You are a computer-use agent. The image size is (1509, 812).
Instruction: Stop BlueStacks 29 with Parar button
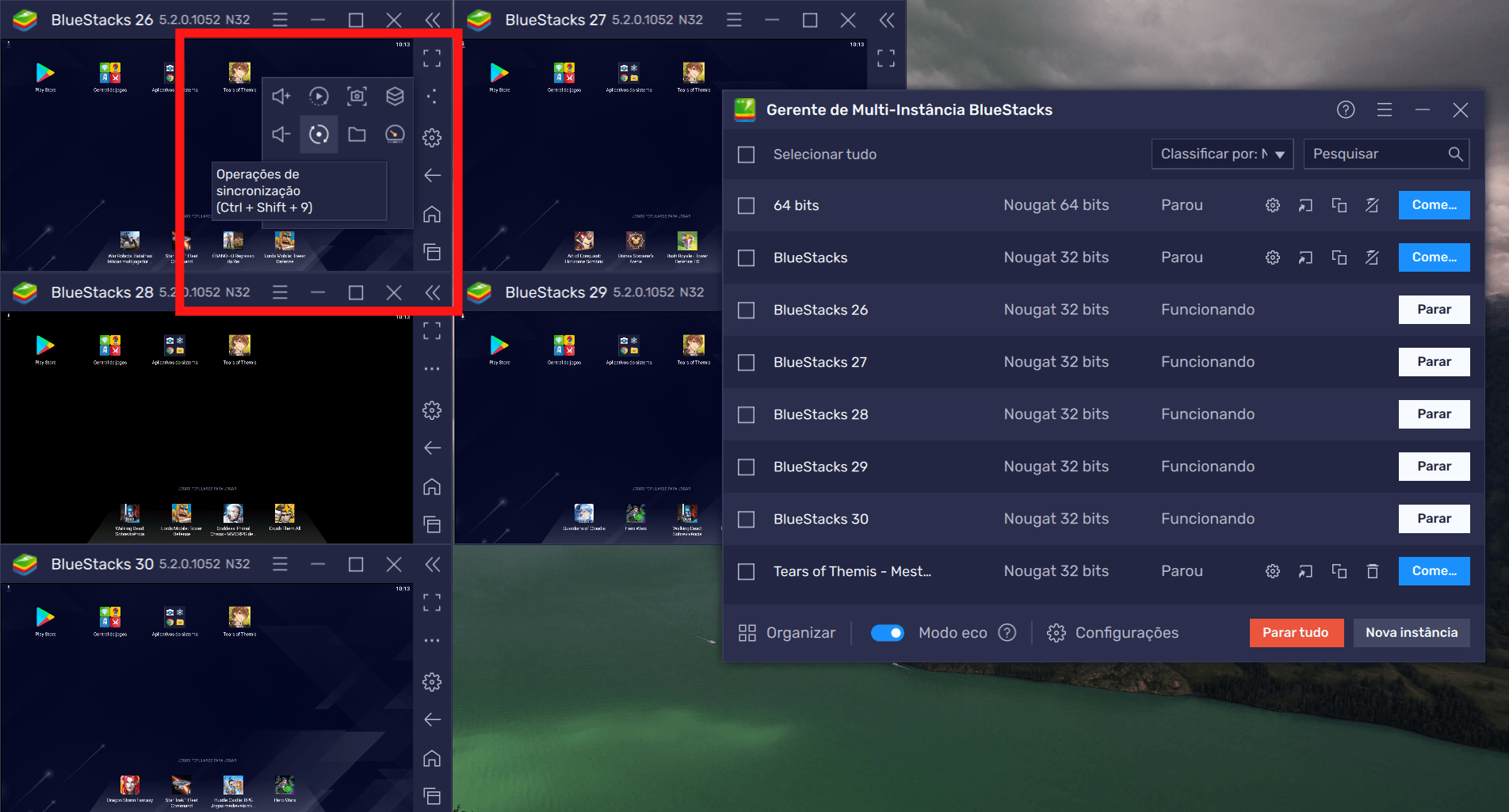[1434, 467]
